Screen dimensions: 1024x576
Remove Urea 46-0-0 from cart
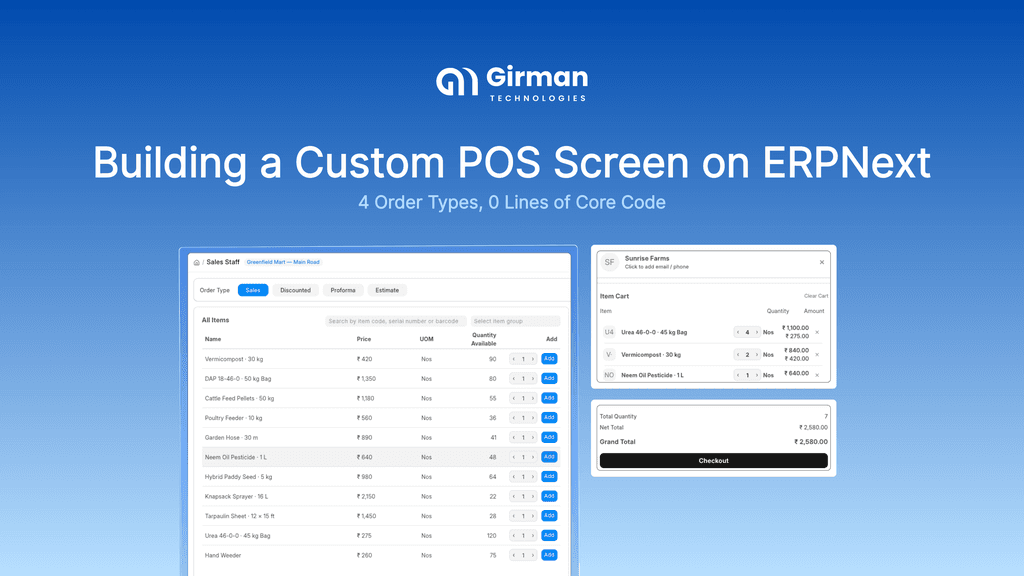point(817,332)
